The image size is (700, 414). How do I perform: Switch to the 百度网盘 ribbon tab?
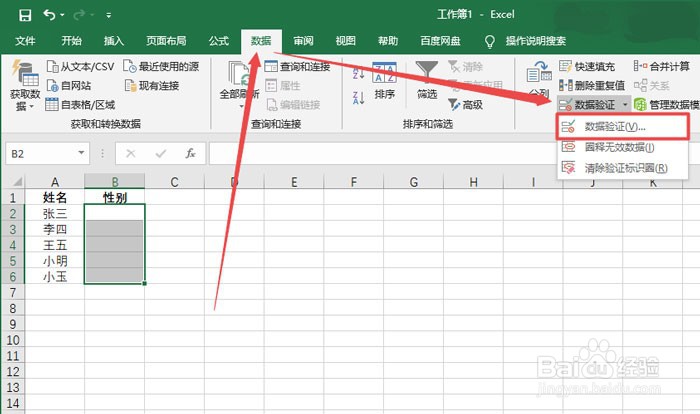(440, 41)
